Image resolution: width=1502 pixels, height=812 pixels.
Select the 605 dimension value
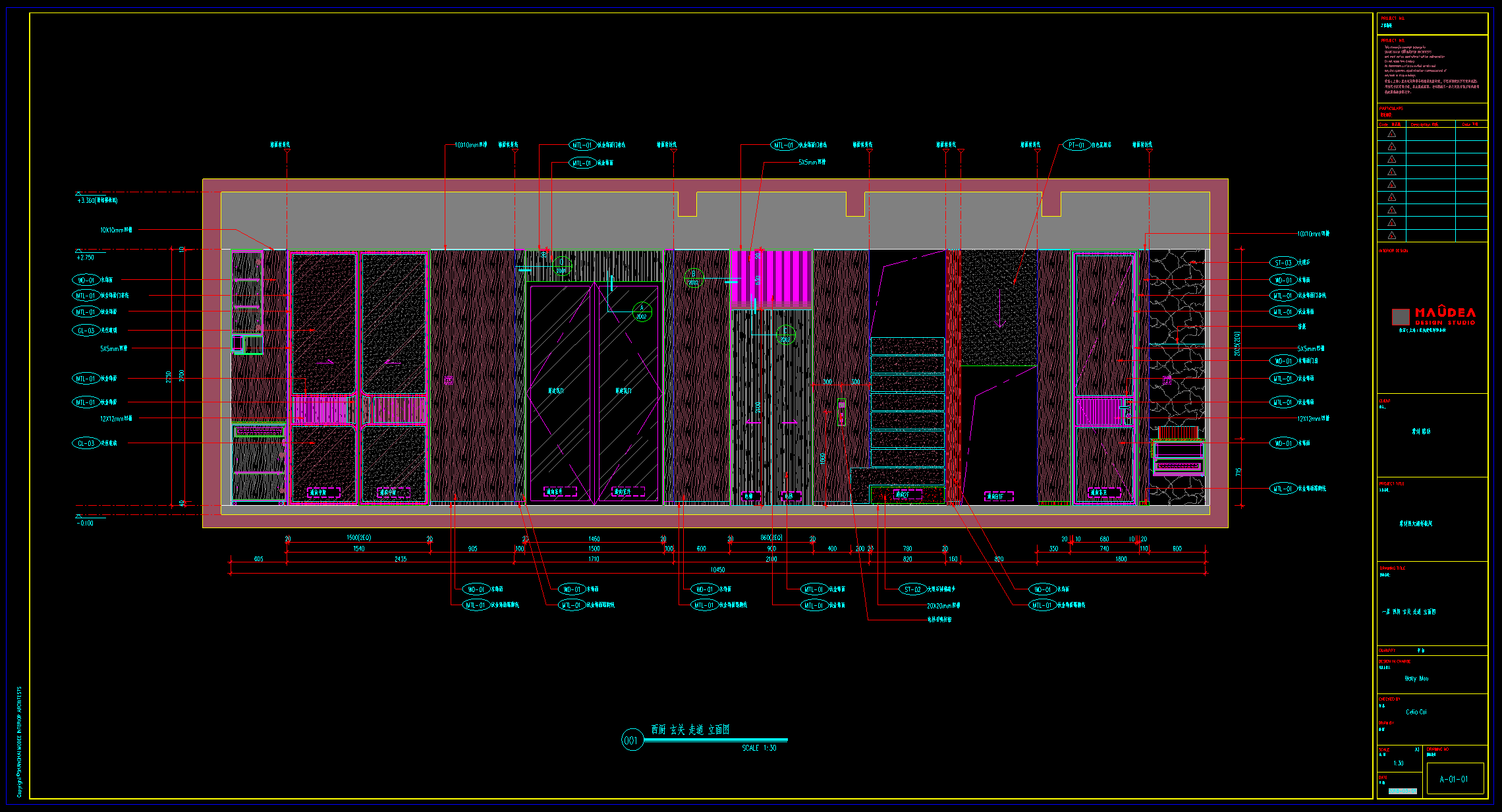[x=258, y=559]
